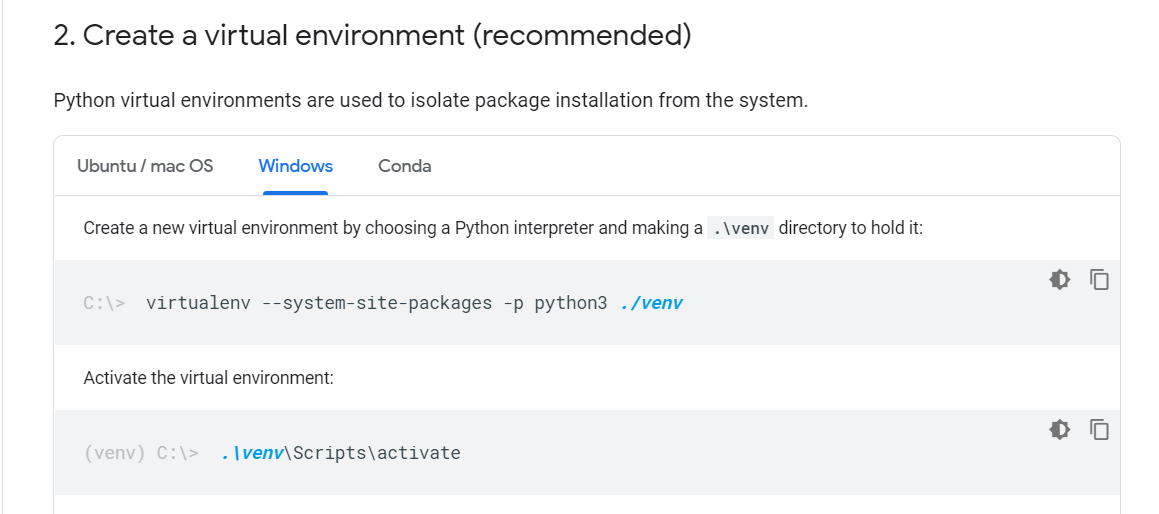Click python3 in the virtualenv command
This screenshot has height=514, width=1159.
pyautogui.click(x=570, y=303)
